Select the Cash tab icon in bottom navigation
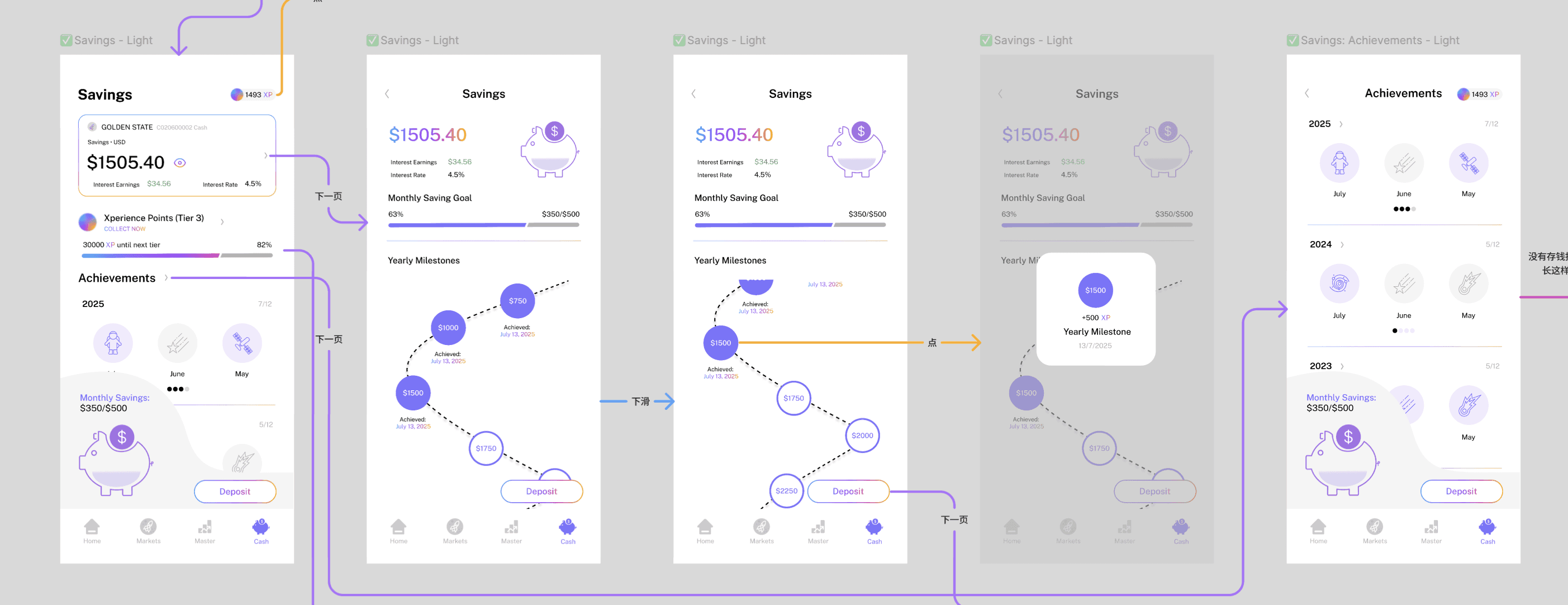1568x605 pixels. coord(260,526)
